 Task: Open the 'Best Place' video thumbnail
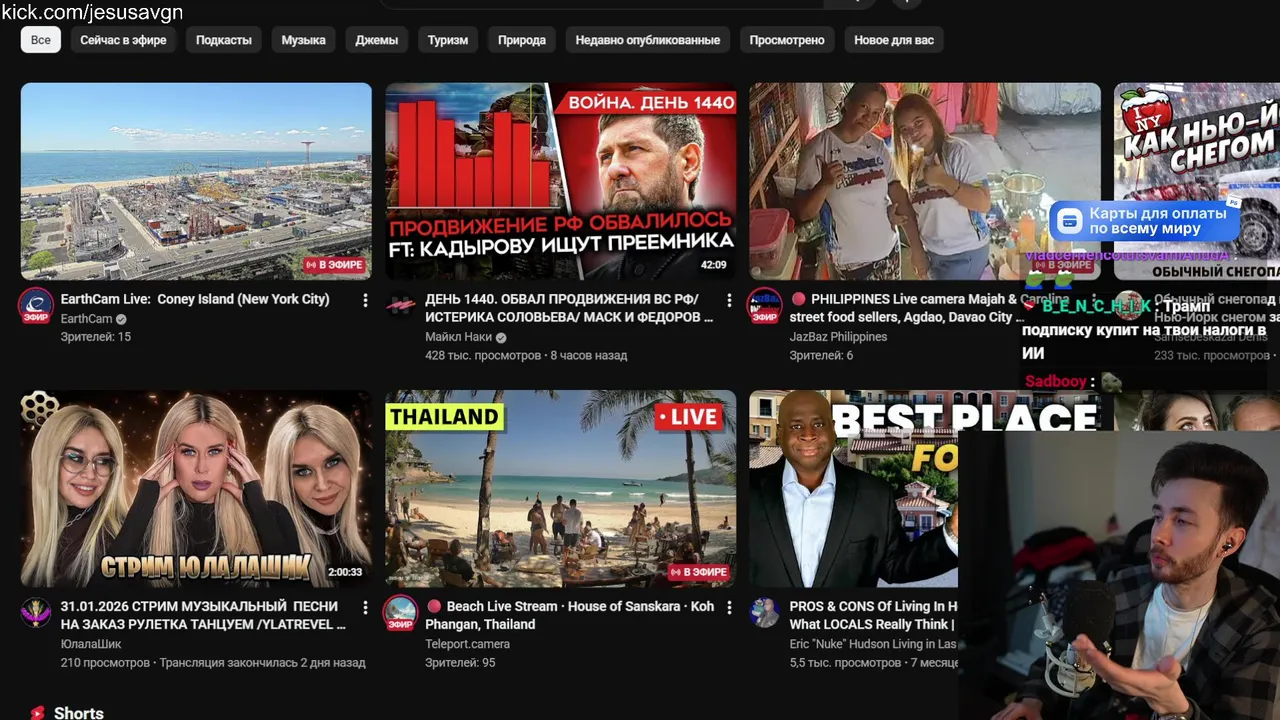[x=854, y=488]
